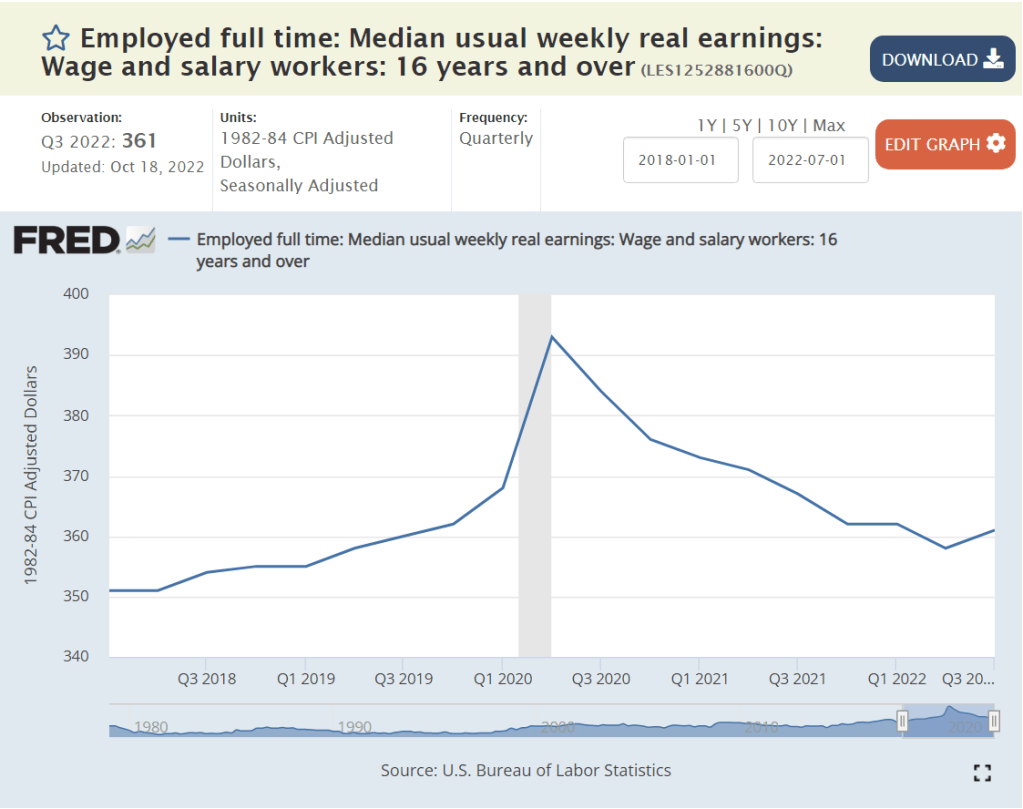
Task: Click the end date field 2022-07-01
Action: point(810,161)
